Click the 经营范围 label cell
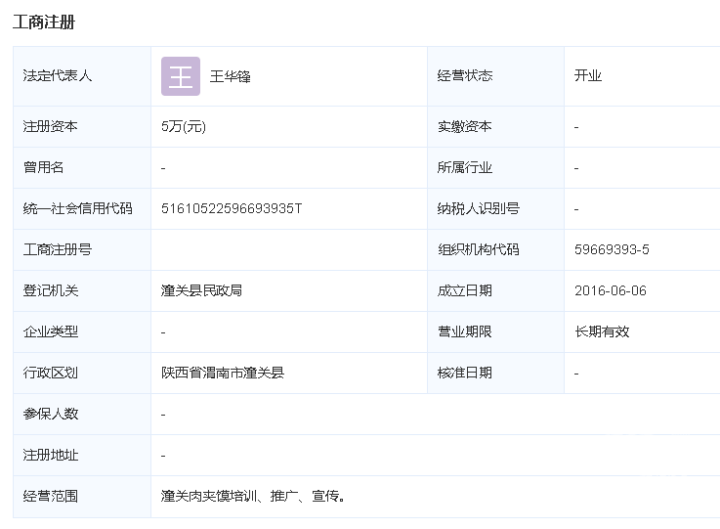The image size is (720, 529). 82,496
